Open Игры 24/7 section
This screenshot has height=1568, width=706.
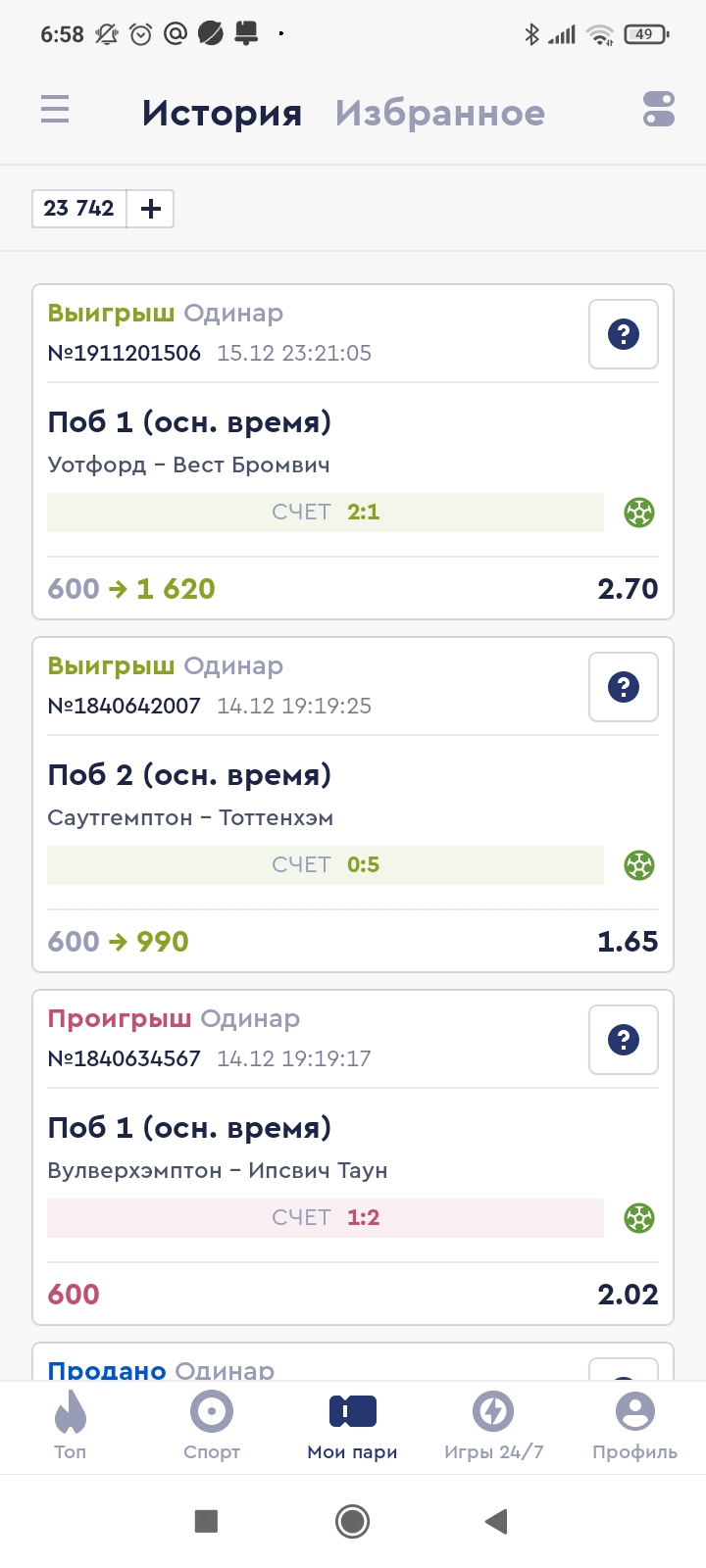click(x=493, y=1426)
